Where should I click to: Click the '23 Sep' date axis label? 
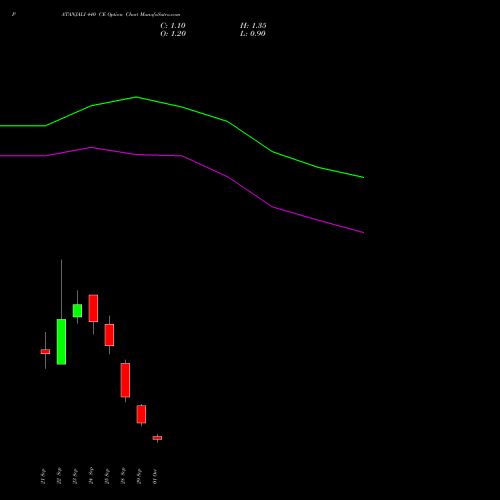75,476
